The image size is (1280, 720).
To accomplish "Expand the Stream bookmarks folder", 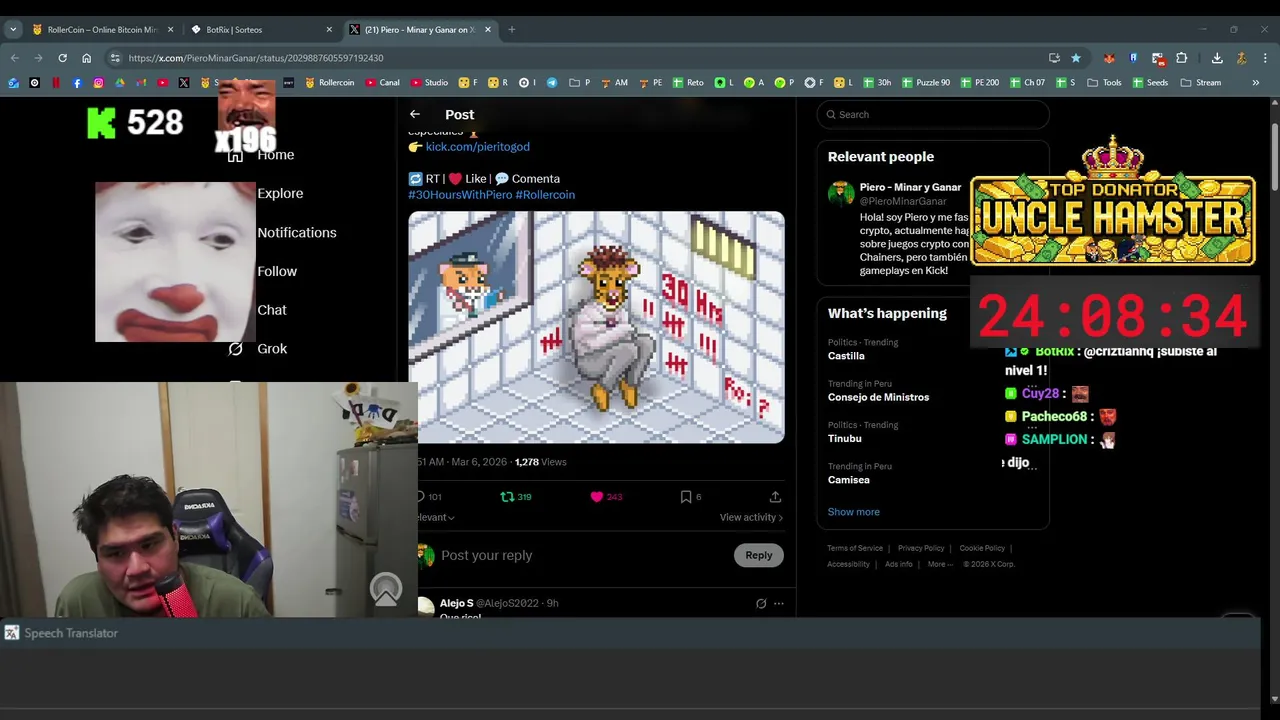I will (1200, 83).
